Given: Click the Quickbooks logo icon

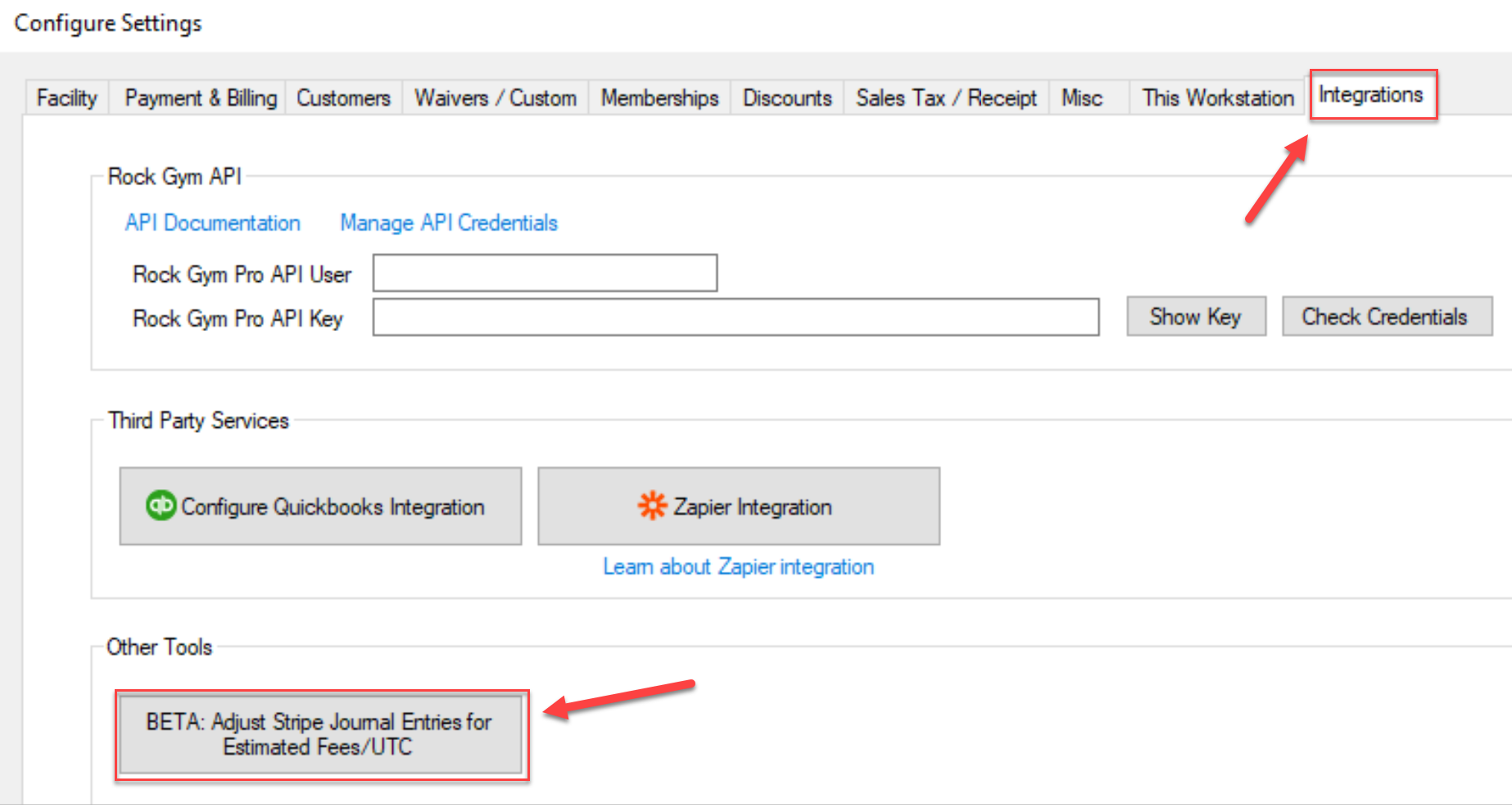Looking at the screenshot, I should pyautogui.click(x=161, y=506).
